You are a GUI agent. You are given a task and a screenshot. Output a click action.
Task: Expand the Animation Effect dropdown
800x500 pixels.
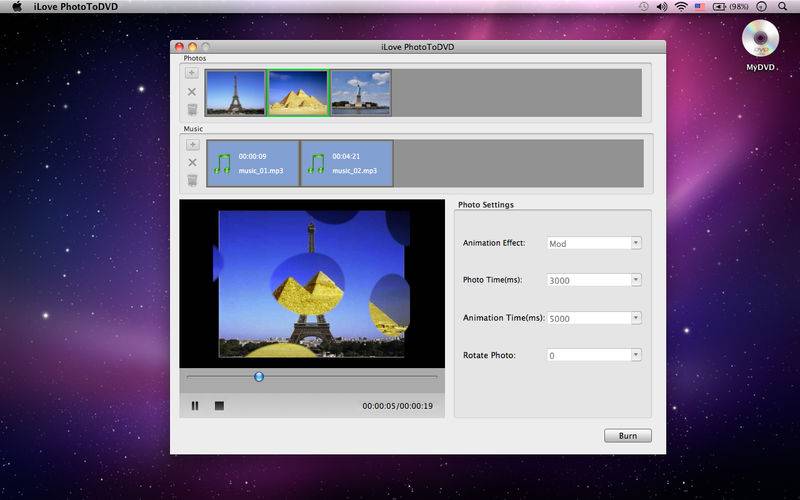click(x=636, y=243)
